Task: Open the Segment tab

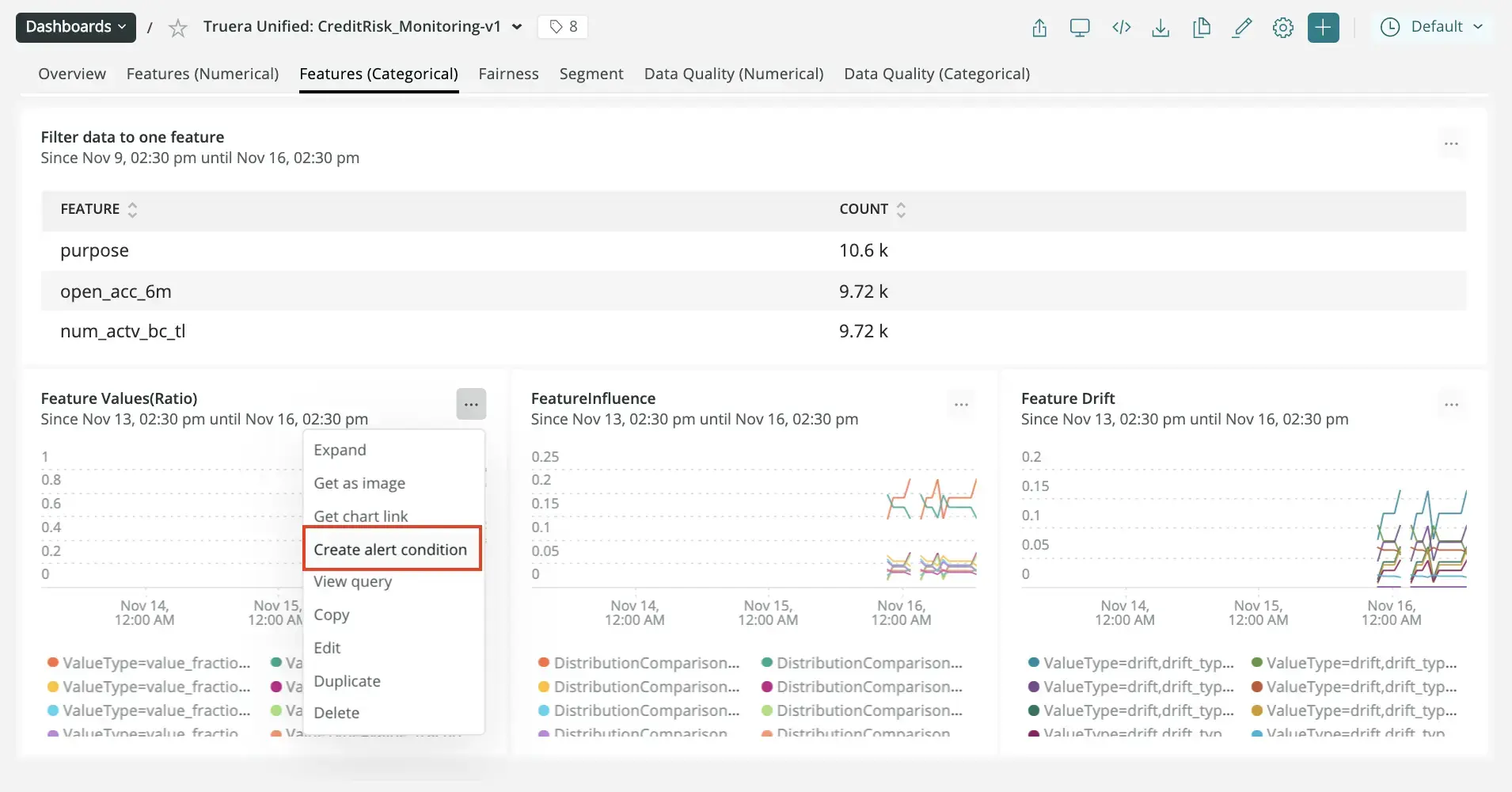Action: coord(591,74)
